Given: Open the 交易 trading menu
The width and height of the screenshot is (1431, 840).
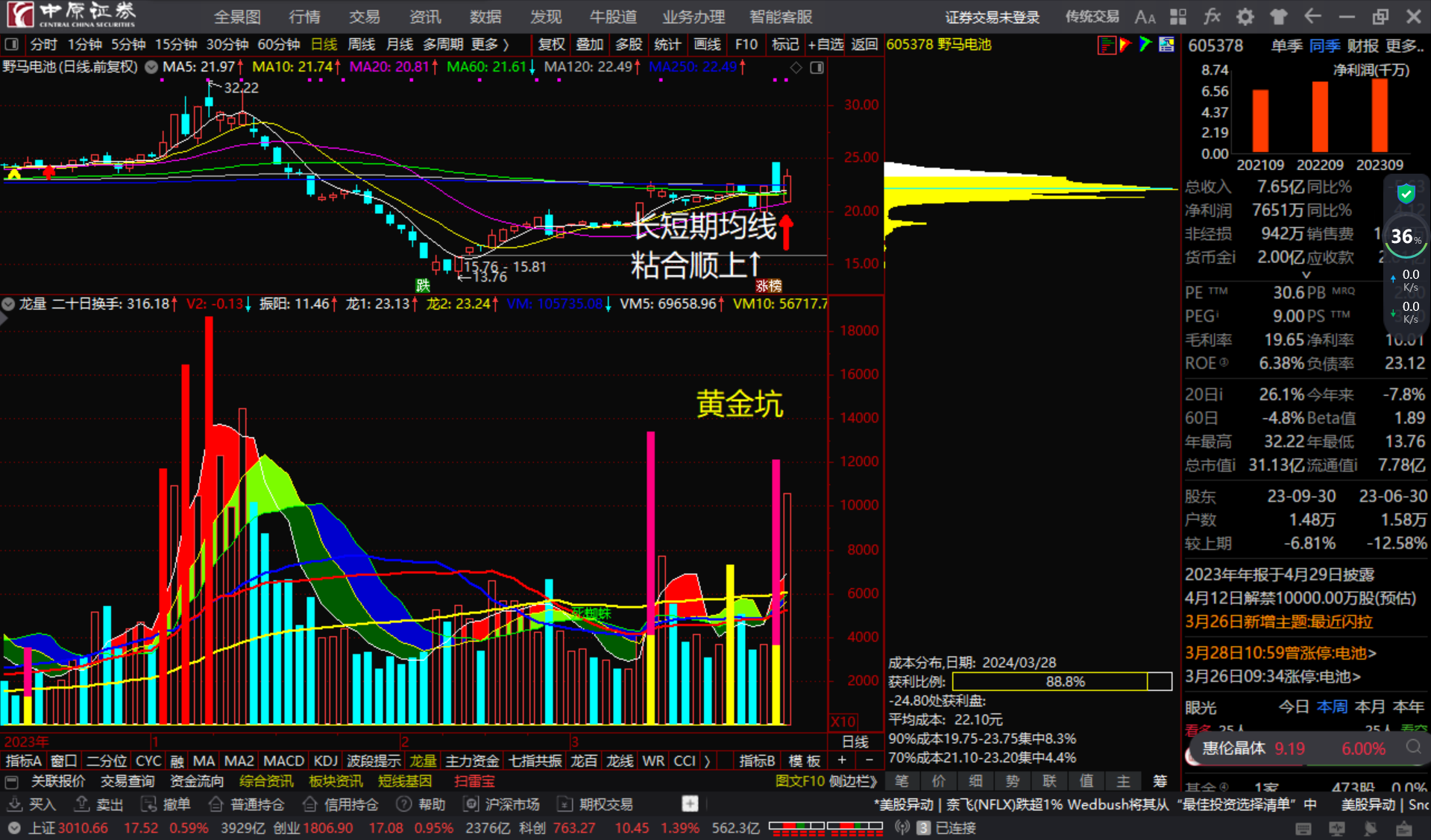Looking at the screenshot, I should pyautogui.click(x=365, y=16).
